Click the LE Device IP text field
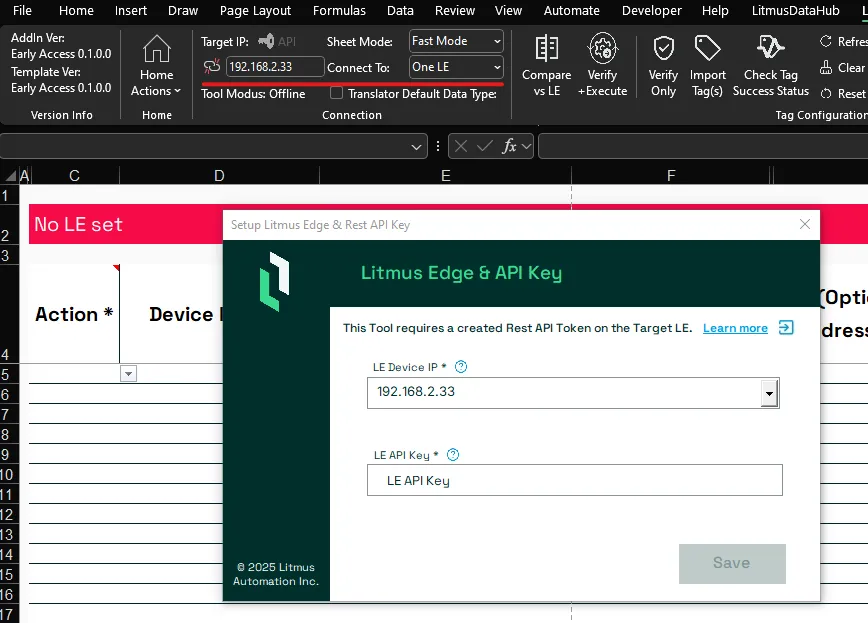 (x=564, y=393)
